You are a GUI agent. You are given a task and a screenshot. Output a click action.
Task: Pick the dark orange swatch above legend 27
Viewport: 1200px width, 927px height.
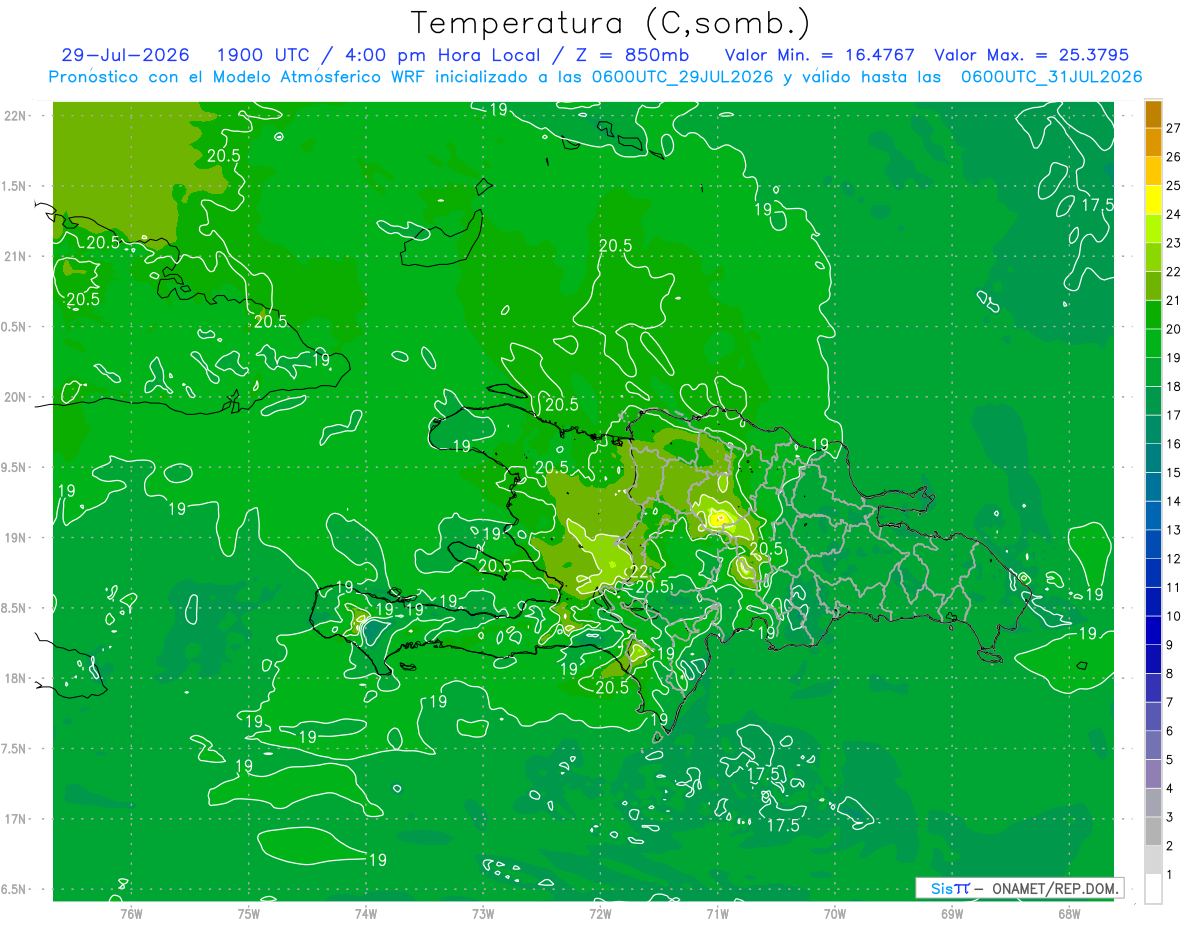point(1154,114)
